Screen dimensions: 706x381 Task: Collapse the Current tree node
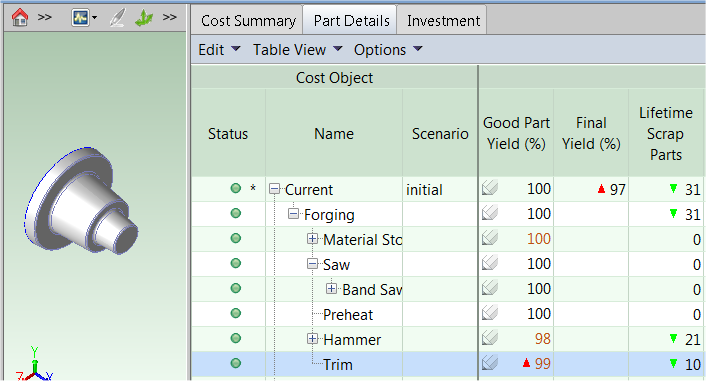tap(274, 189)
